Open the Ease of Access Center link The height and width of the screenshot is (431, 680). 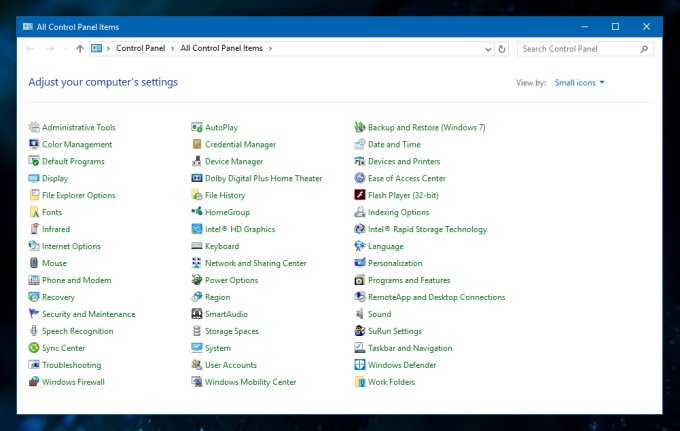[x=407, y=178]
